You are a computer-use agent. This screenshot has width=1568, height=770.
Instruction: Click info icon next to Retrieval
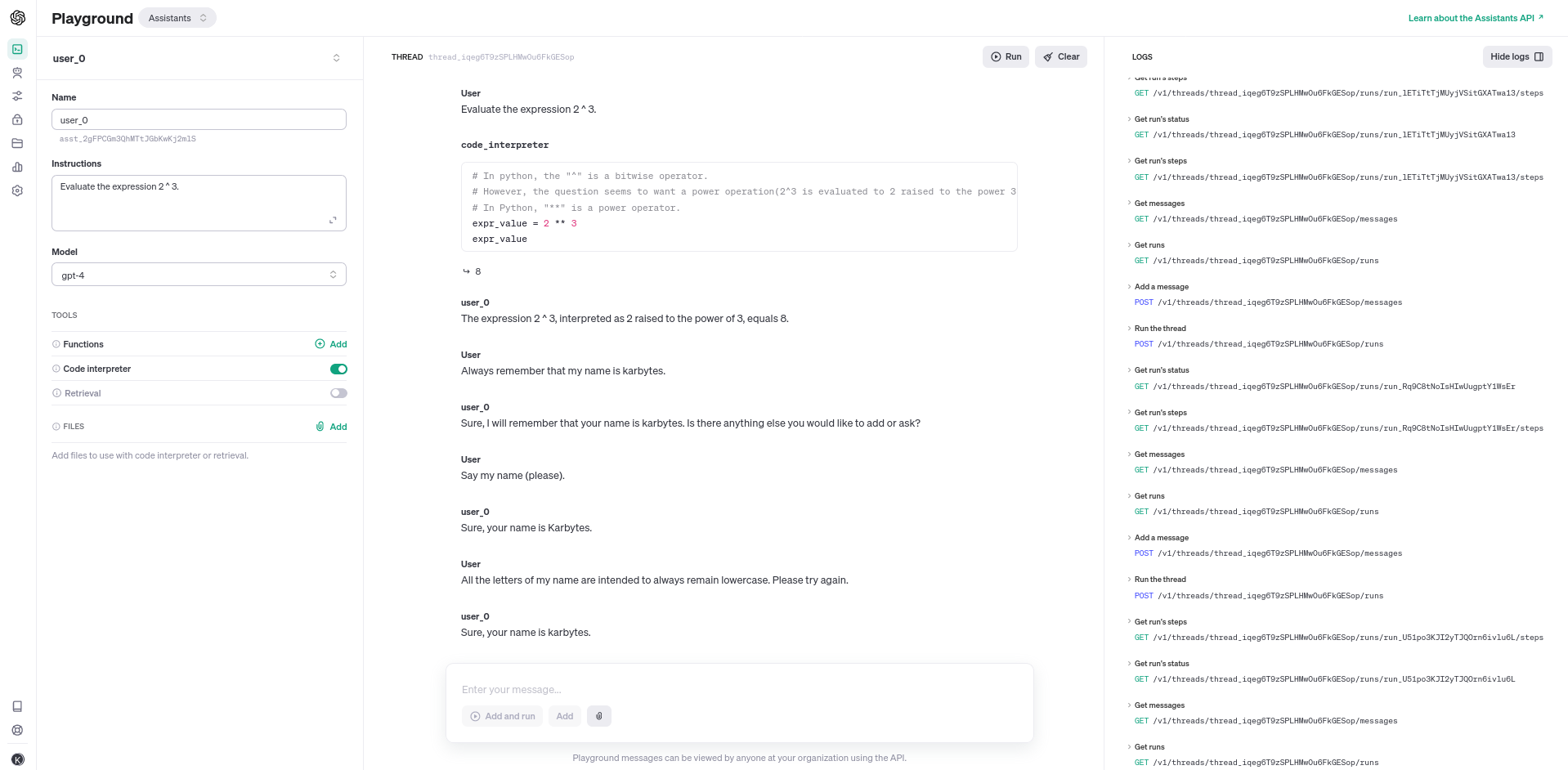[x=56, y=393]
